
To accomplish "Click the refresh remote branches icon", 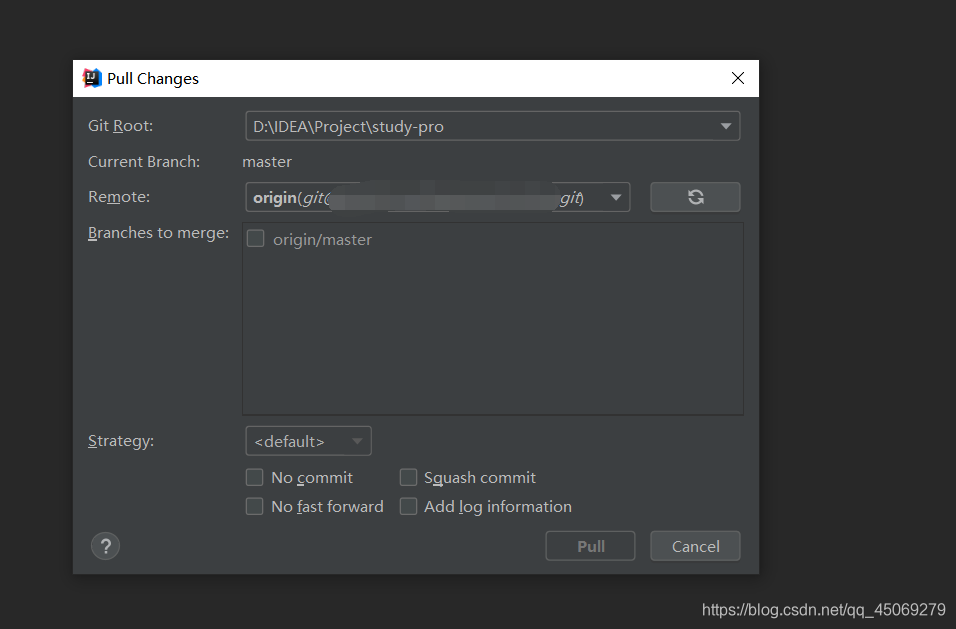I will [695, 197].
